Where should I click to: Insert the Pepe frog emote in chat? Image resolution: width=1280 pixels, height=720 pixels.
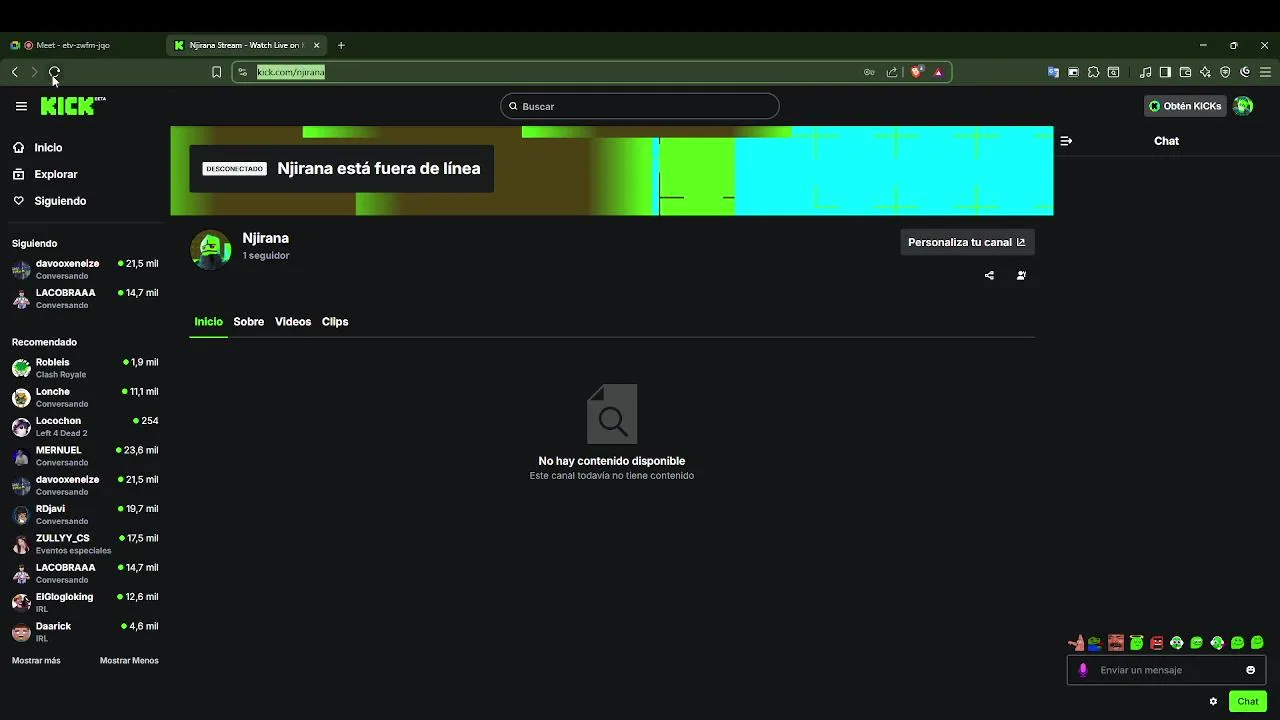coord(1095,643)
